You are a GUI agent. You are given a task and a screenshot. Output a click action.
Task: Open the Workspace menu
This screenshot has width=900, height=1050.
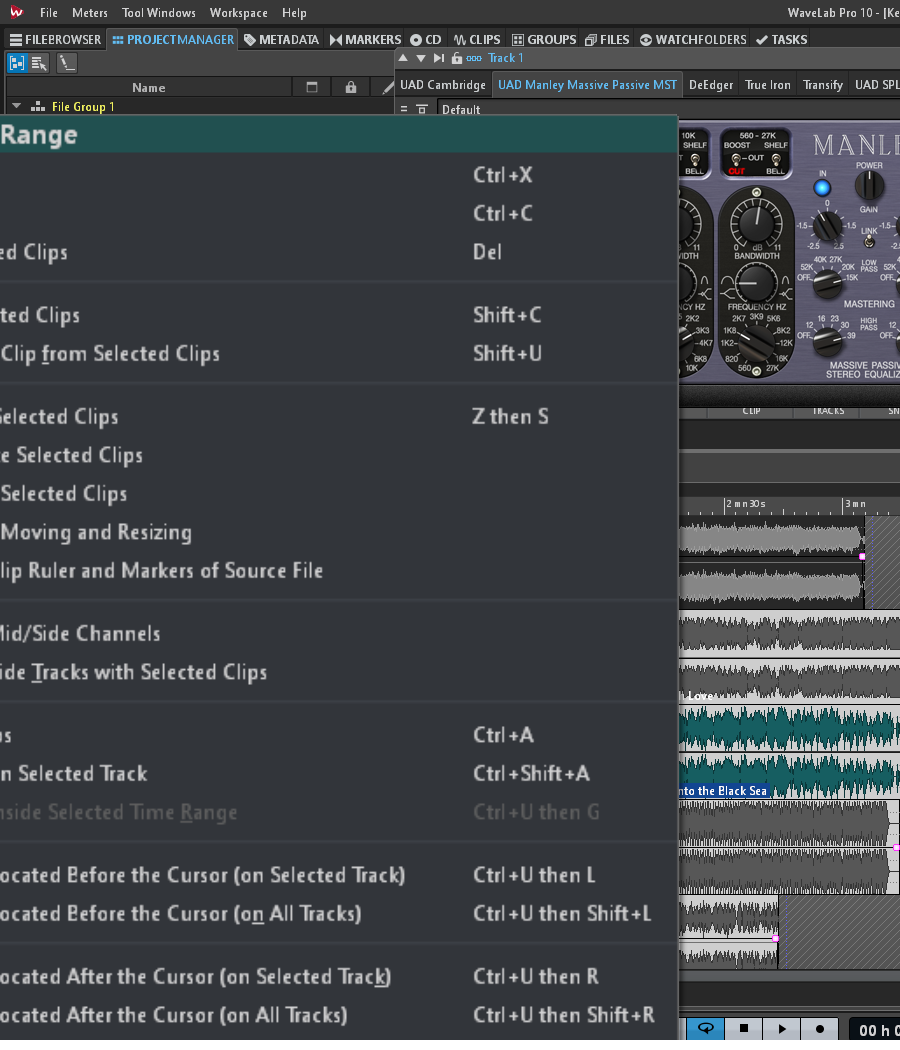pyautogui.click(x=238, y=13)
